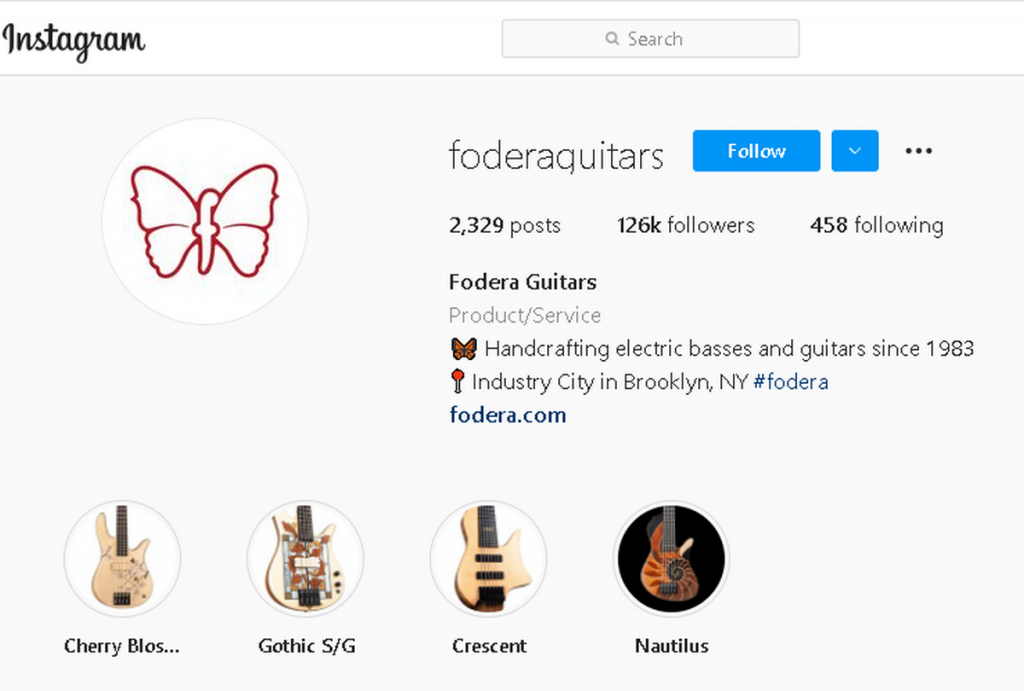
Task: Follow the foderaguitars account
Action: coord(756,151)
